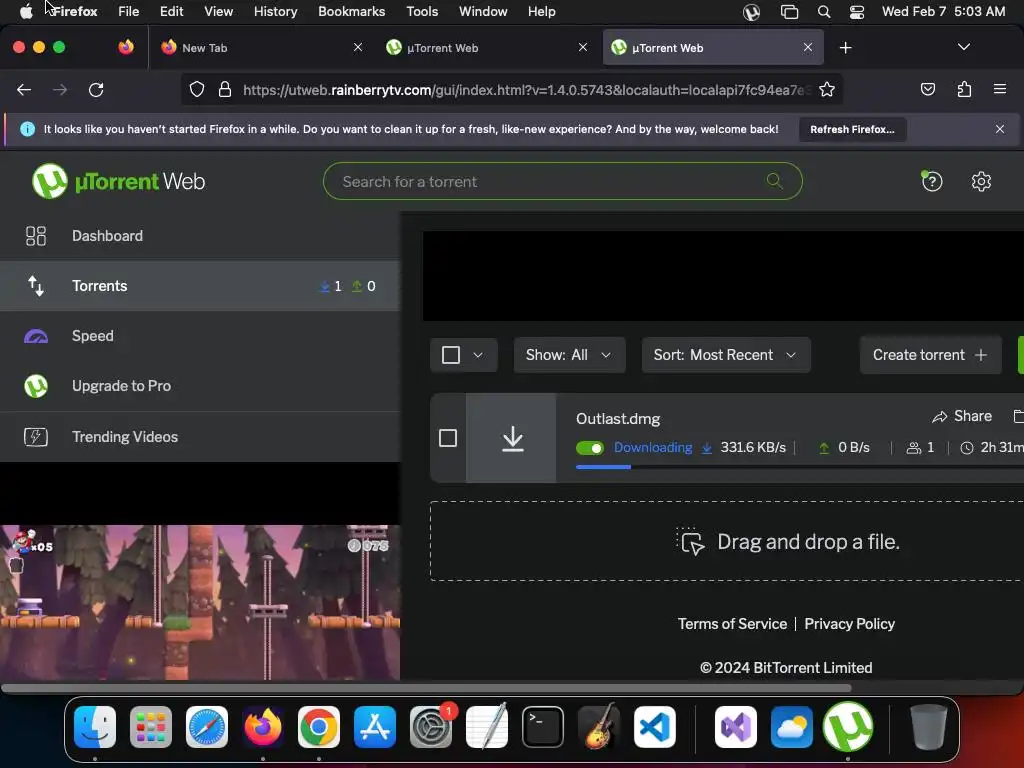Viewport: 1024px width, 768px height.
Task: Open the Terms of Service link
Action: coord(732,624)
